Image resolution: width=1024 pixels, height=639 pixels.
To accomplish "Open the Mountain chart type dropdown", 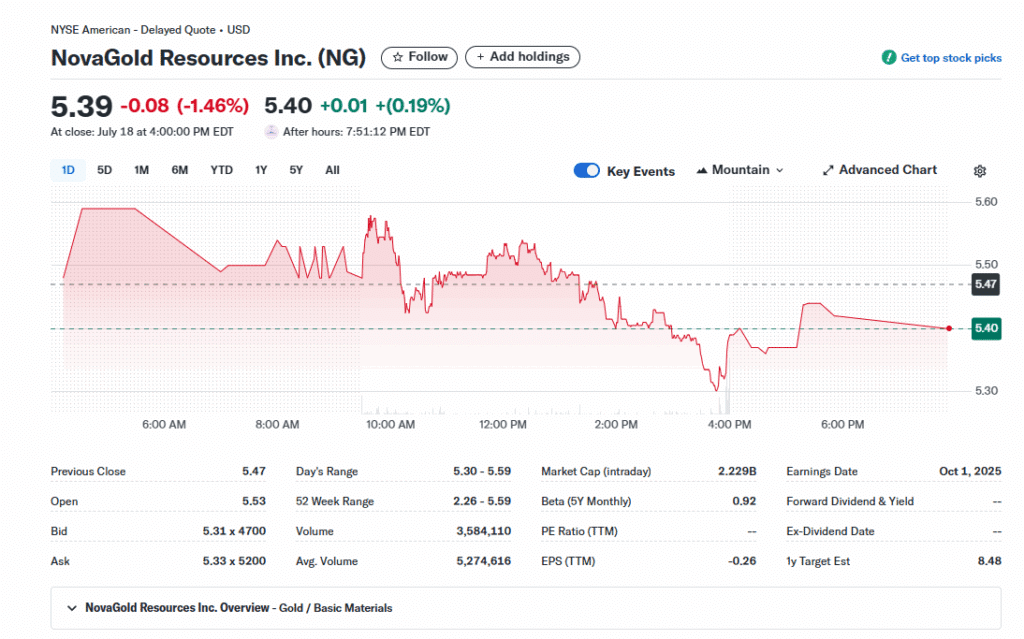I will [x=740, y=170].
